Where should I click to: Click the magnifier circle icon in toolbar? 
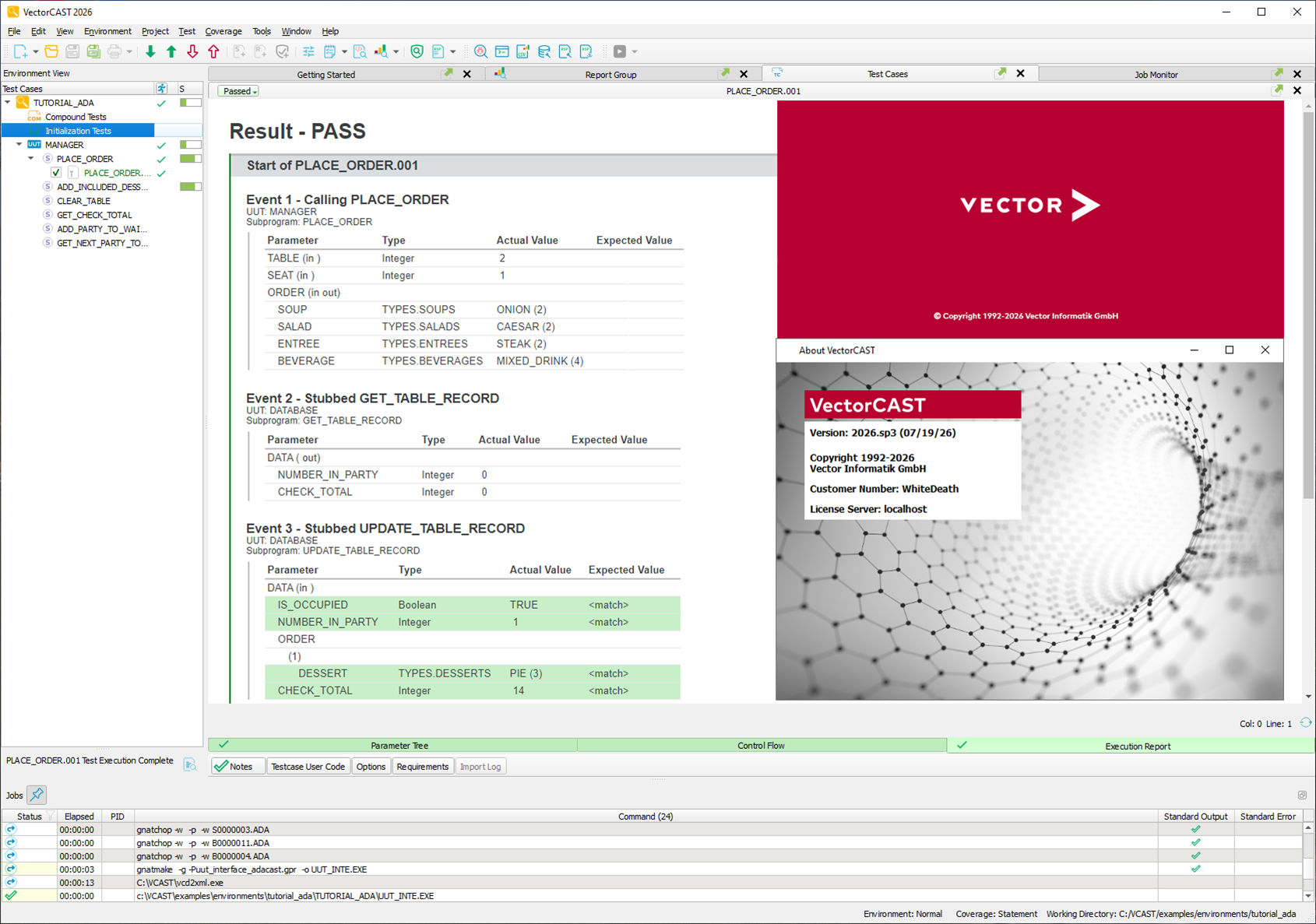point(480,51)
